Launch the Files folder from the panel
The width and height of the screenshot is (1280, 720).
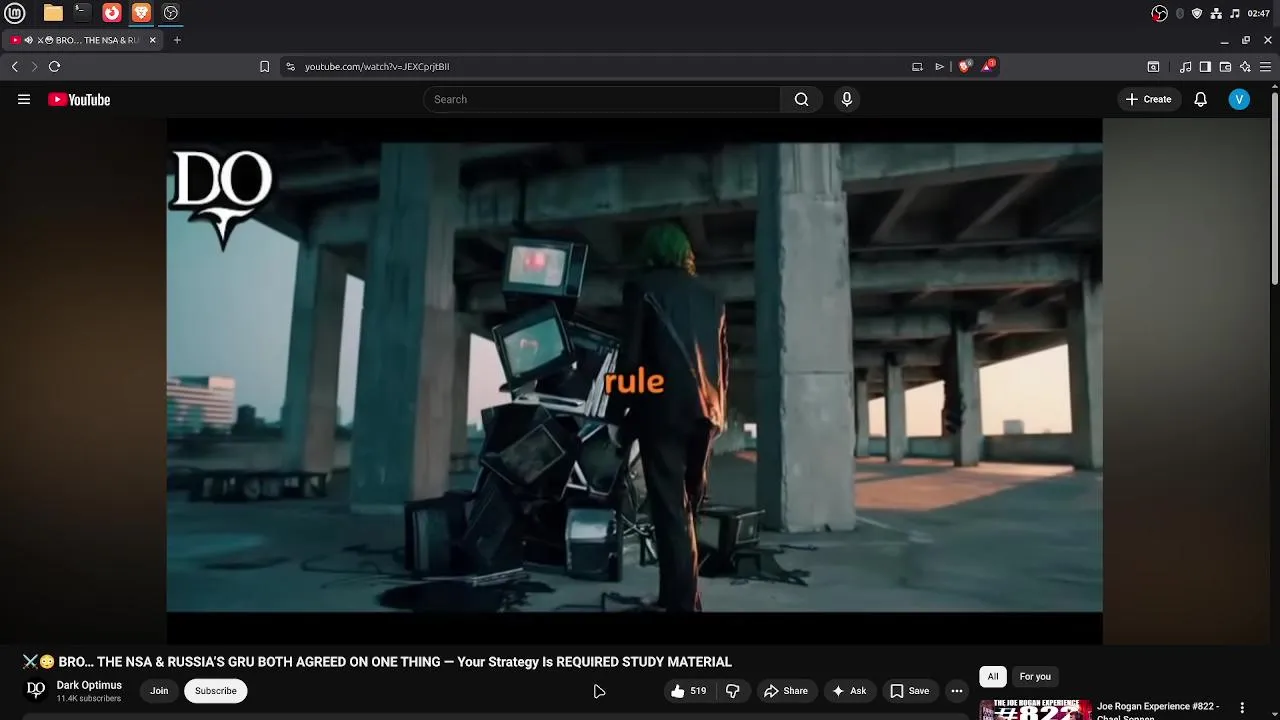pos(53,13)
